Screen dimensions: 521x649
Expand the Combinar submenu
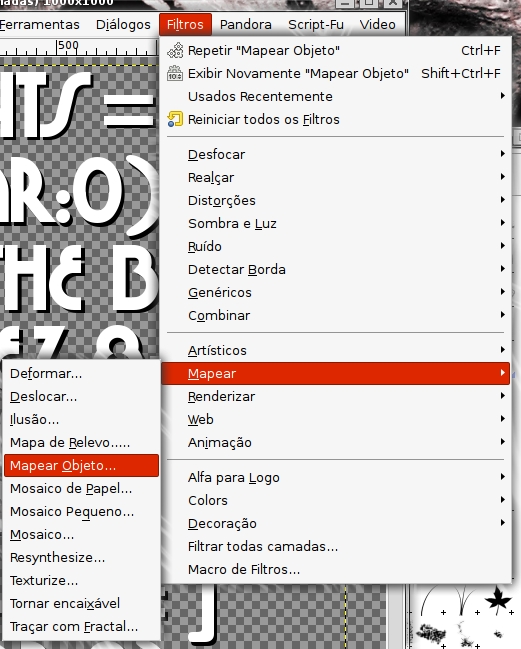tap(335, 315)
